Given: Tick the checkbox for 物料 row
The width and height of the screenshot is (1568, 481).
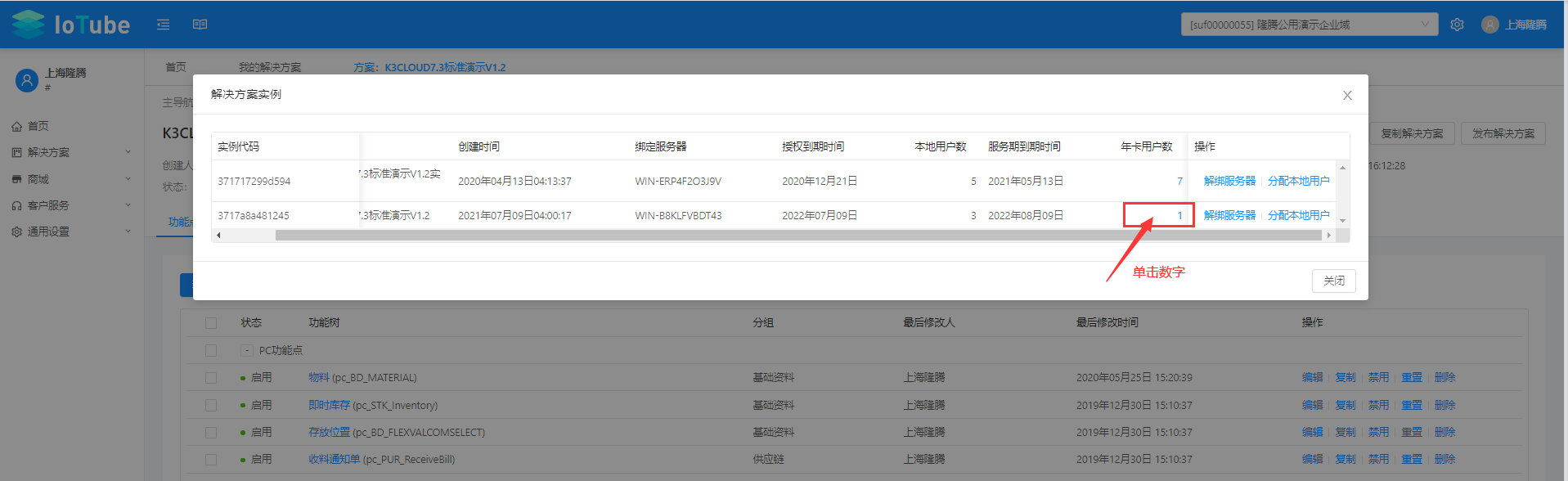Looking at the screenshot, I should [x=211, y=378].
